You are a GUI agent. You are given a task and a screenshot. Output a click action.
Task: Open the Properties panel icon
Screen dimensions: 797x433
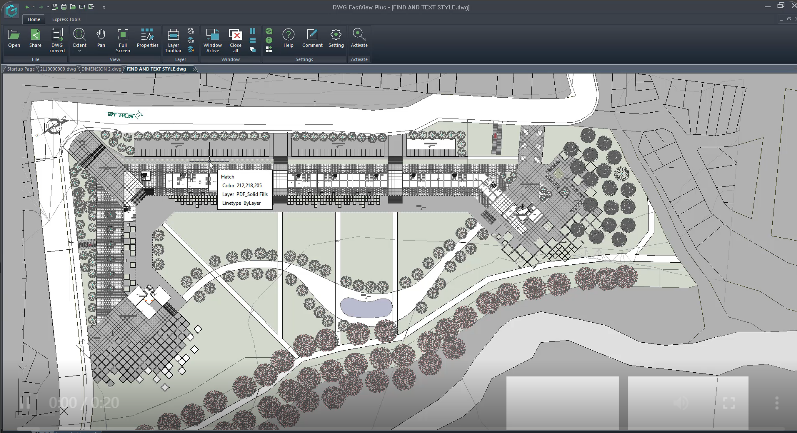pyautogui.click(x=147, y=38)
